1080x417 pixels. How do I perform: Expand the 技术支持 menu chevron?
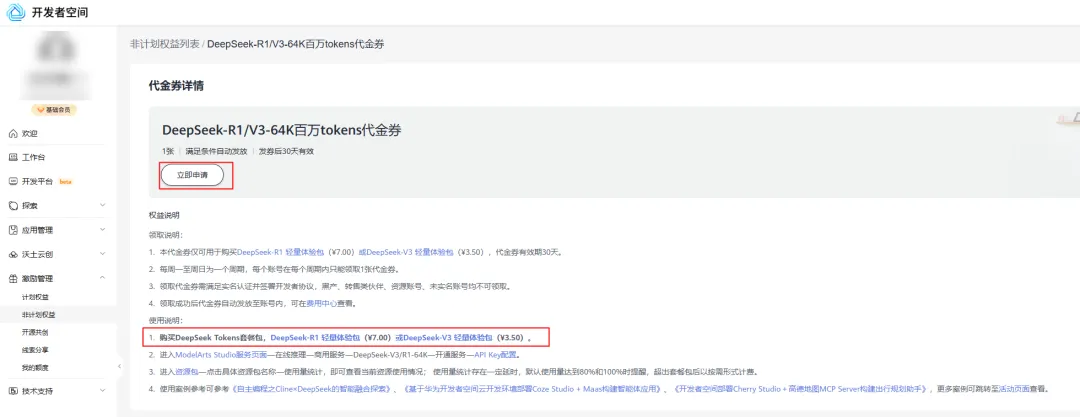coord(103,391)
